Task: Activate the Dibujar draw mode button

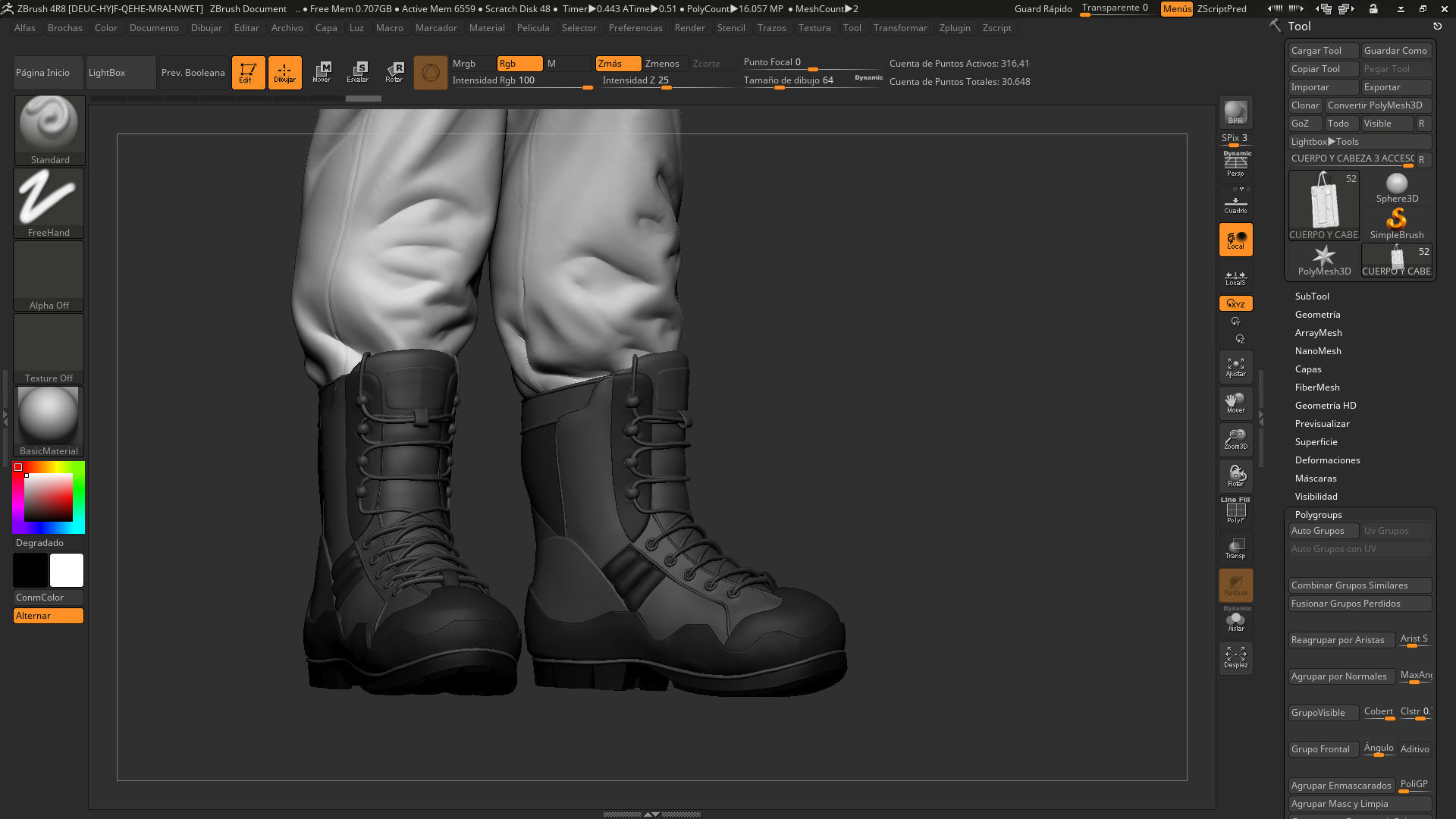Action: pyautogui.click(x=284, y=73)
